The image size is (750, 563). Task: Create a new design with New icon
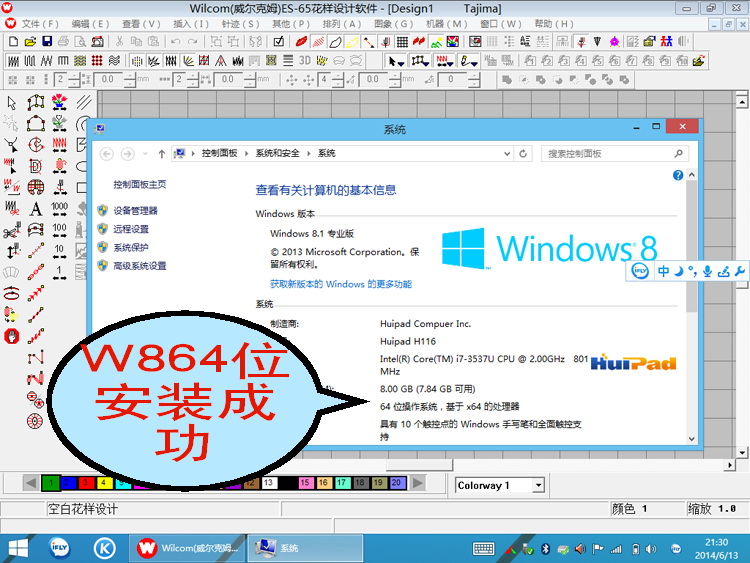tap(13, 42)
